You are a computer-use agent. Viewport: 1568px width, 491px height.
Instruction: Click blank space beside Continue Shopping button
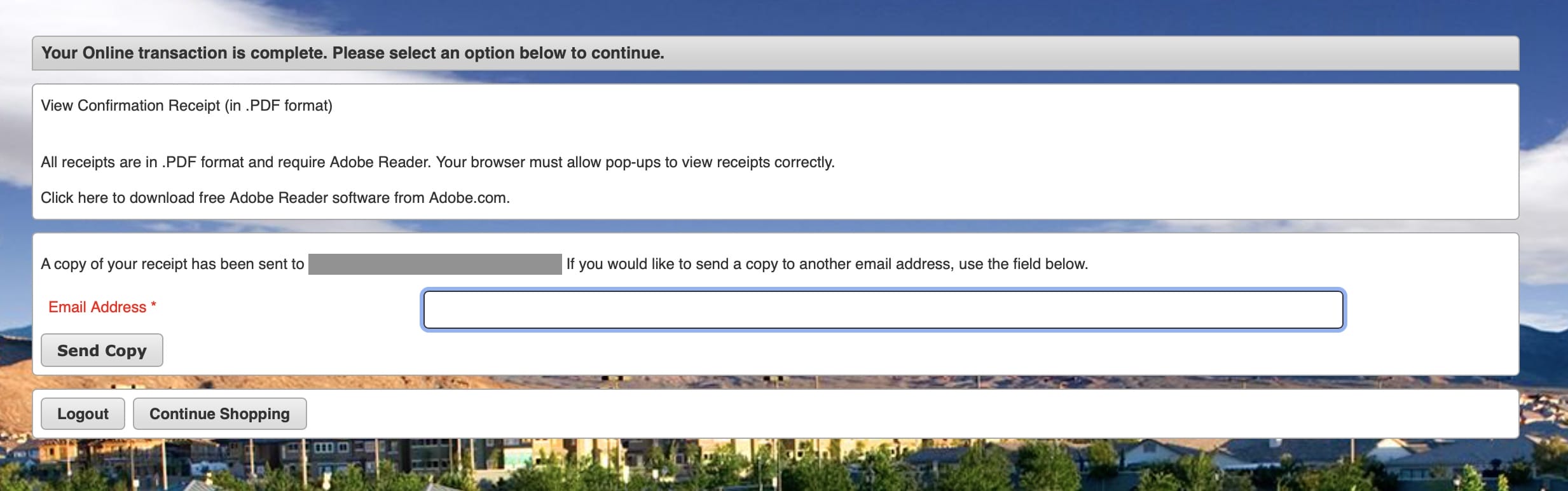click(x=890, y=414)
